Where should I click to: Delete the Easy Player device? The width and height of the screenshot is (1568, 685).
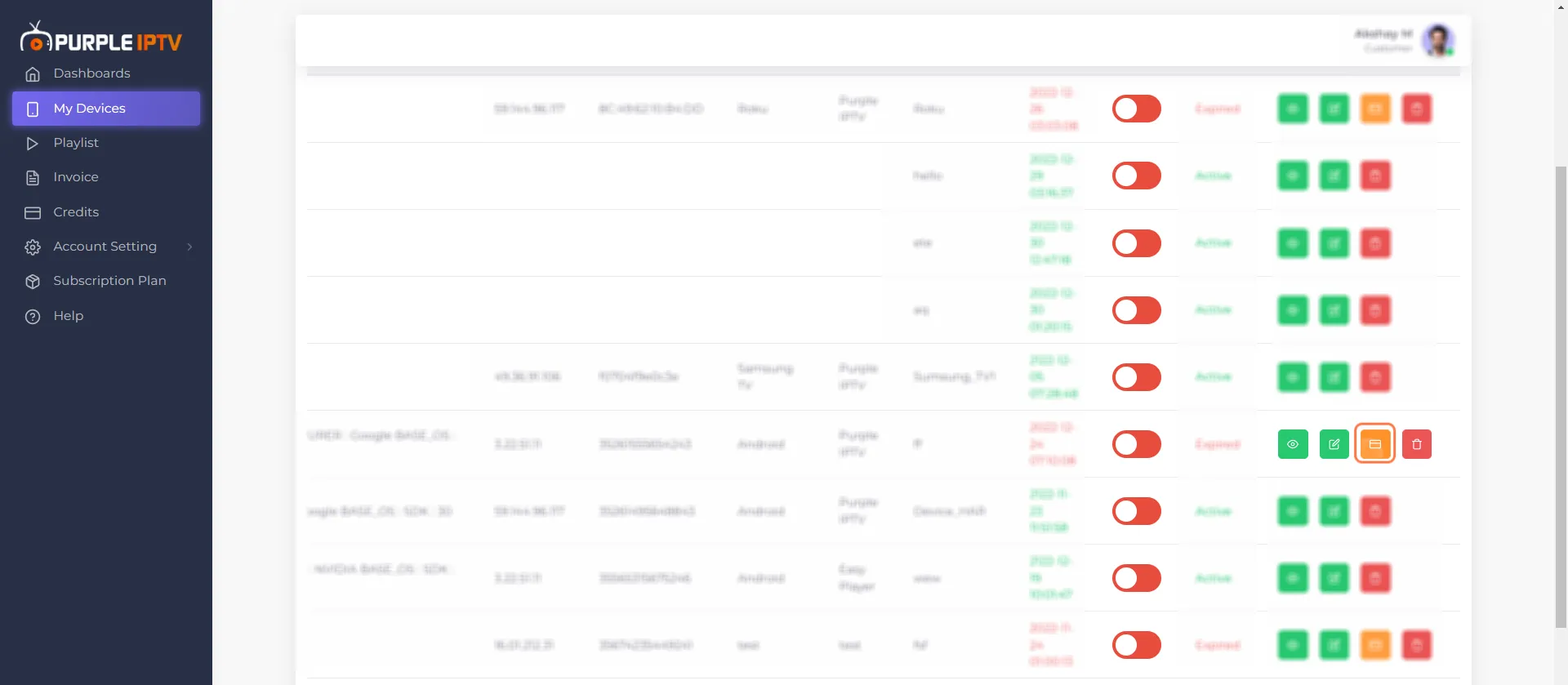coord(1375,578)
